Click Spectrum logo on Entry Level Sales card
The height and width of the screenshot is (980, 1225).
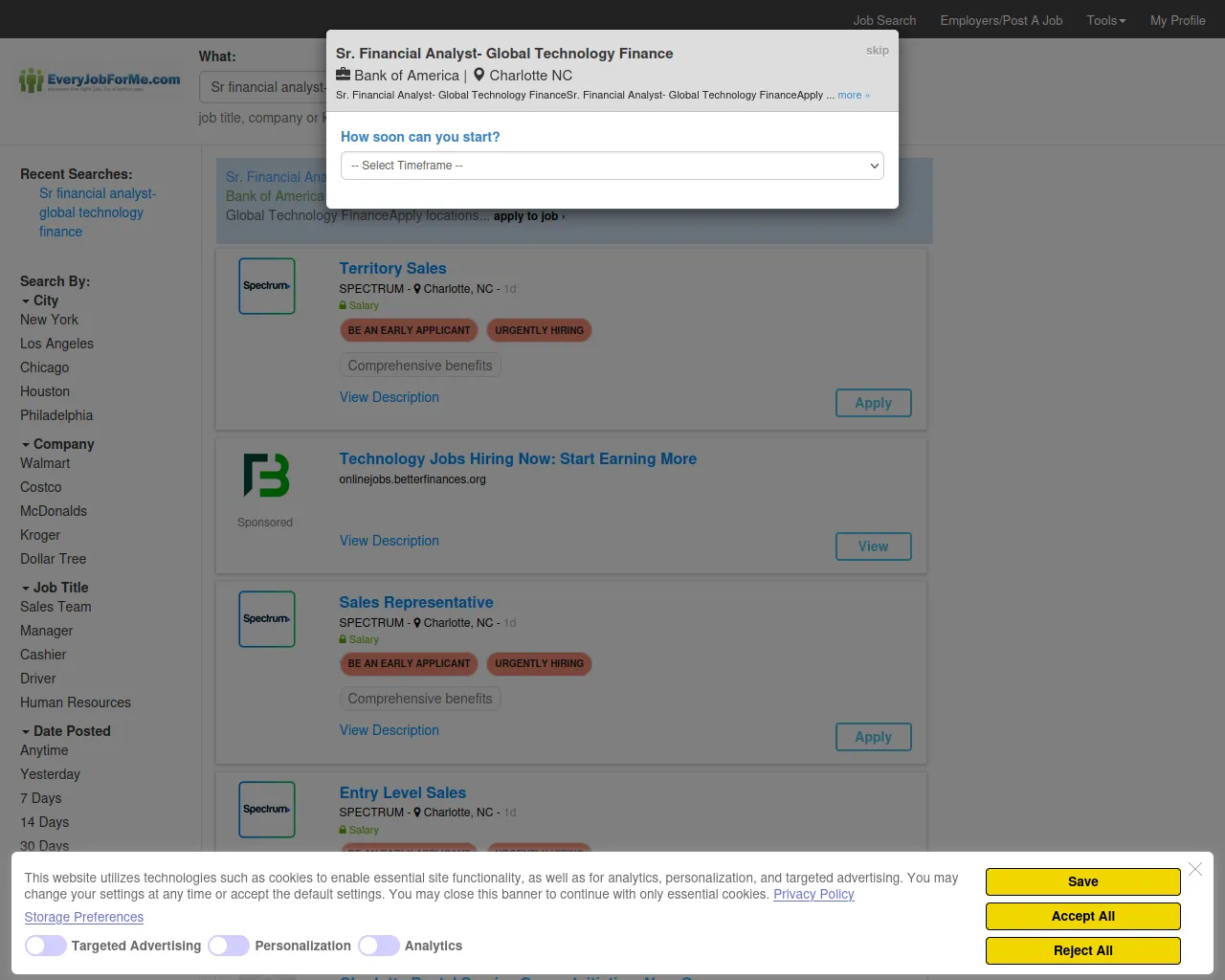pos(267,810)
